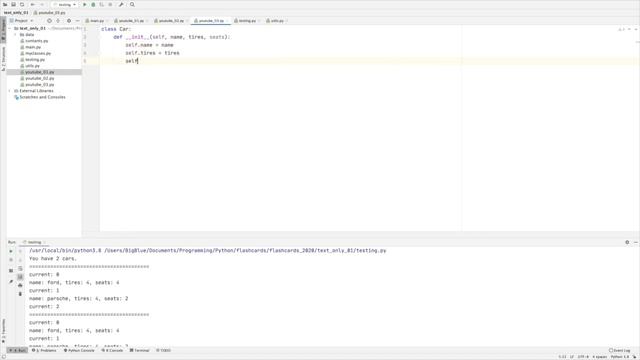Open the 'testing' run configuration dropdown

coord(64,4)
